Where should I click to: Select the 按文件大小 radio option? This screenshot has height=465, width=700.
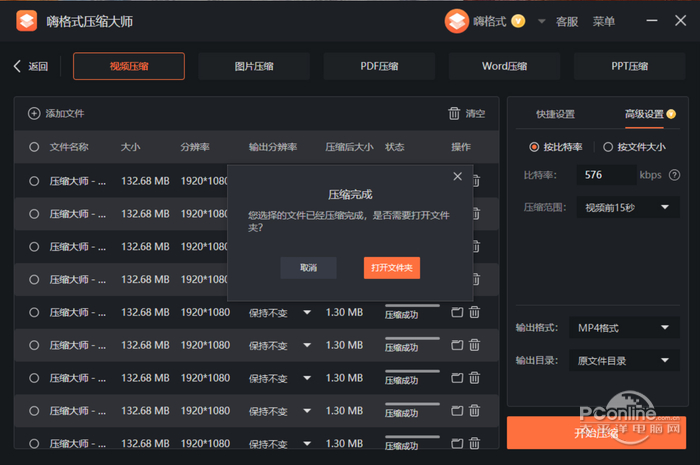click(x=634, y=147)
